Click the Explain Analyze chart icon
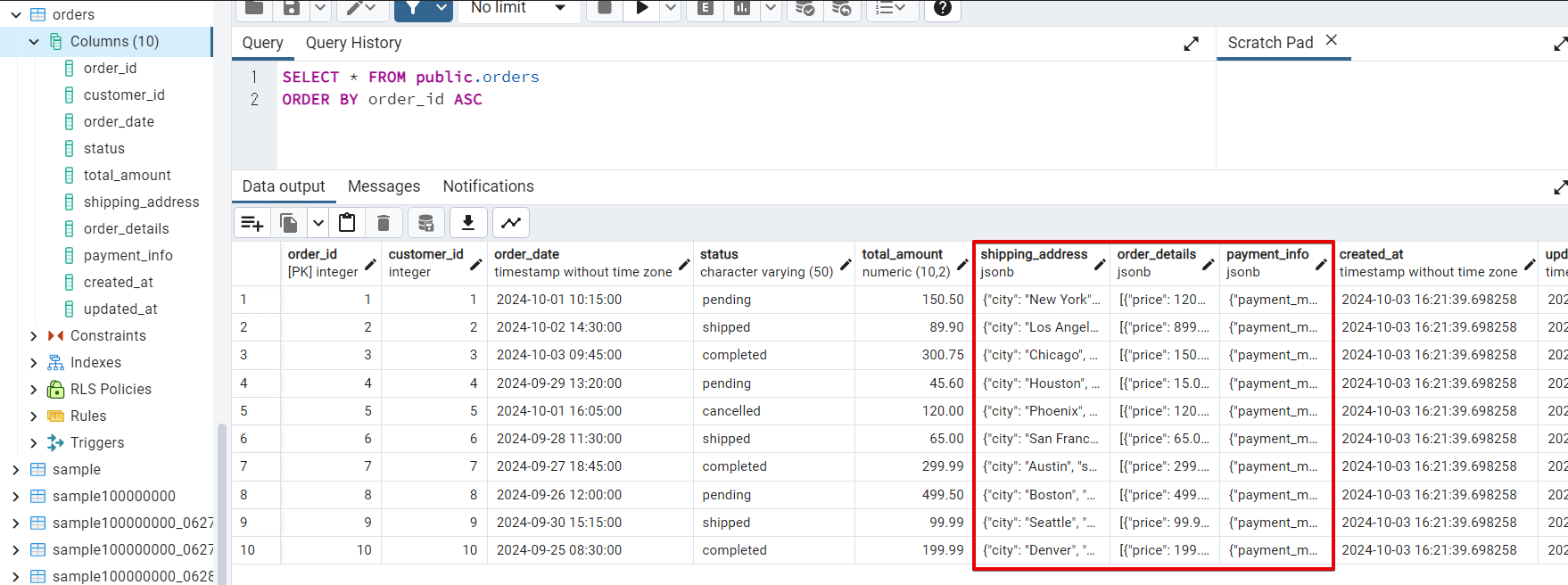The height and width of the screenshot is (585, 1568). 742,7
